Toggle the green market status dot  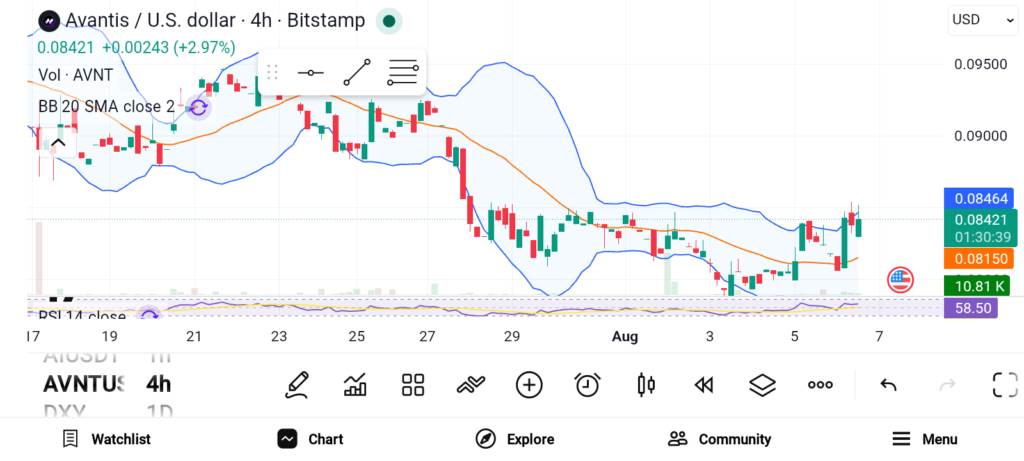click(389, 21)
